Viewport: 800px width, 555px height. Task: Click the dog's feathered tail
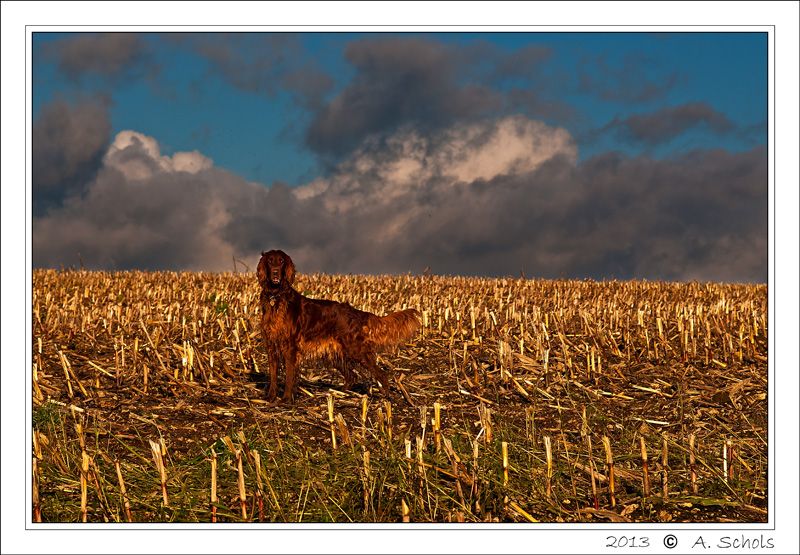(397, 326)
